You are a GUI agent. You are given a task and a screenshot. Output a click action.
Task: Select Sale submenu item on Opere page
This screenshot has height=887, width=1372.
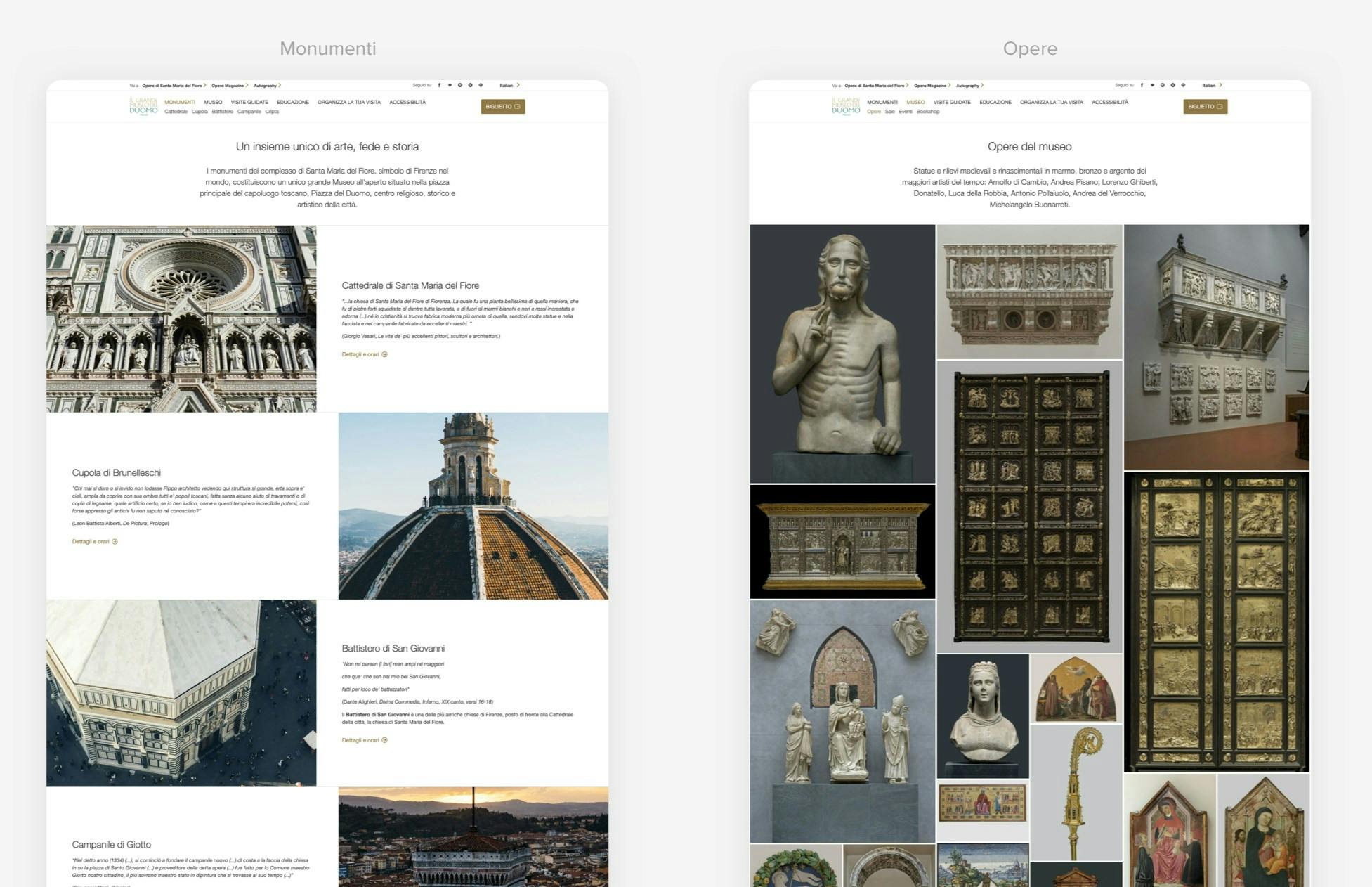click(x=889, y=112)
